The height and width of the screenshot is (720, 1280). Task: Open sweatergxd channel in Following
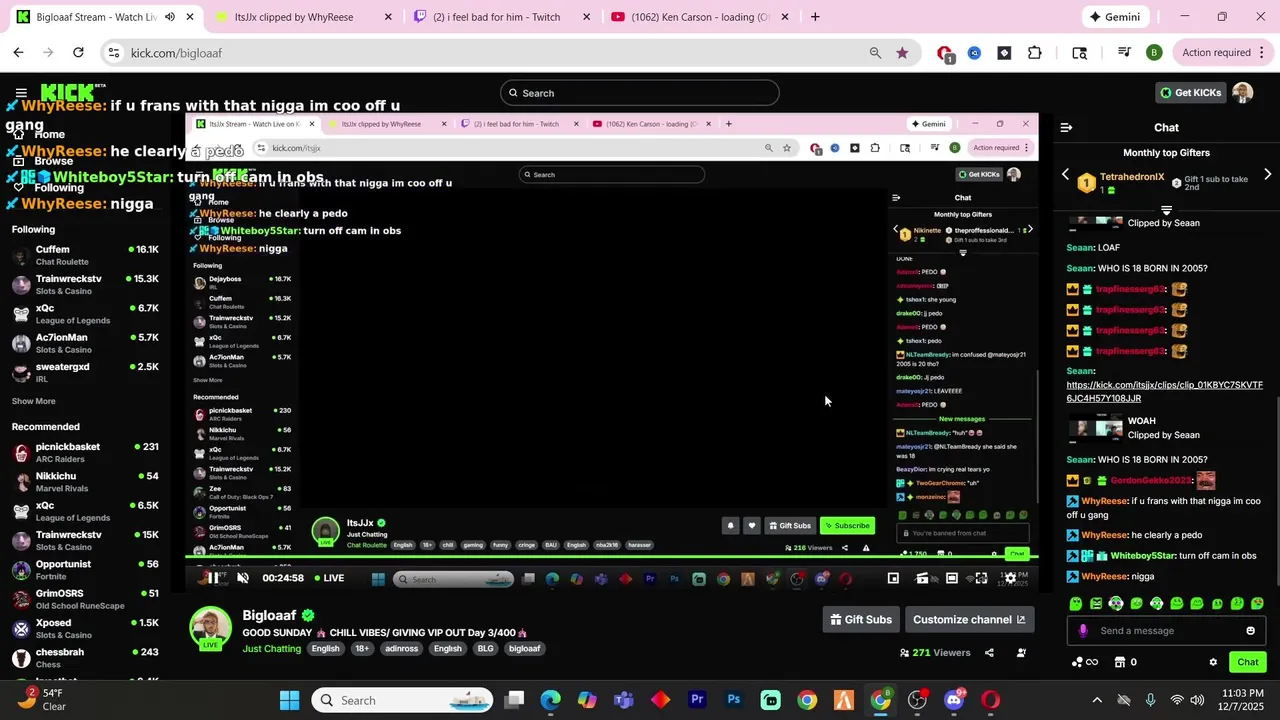(x=86, y=372)
